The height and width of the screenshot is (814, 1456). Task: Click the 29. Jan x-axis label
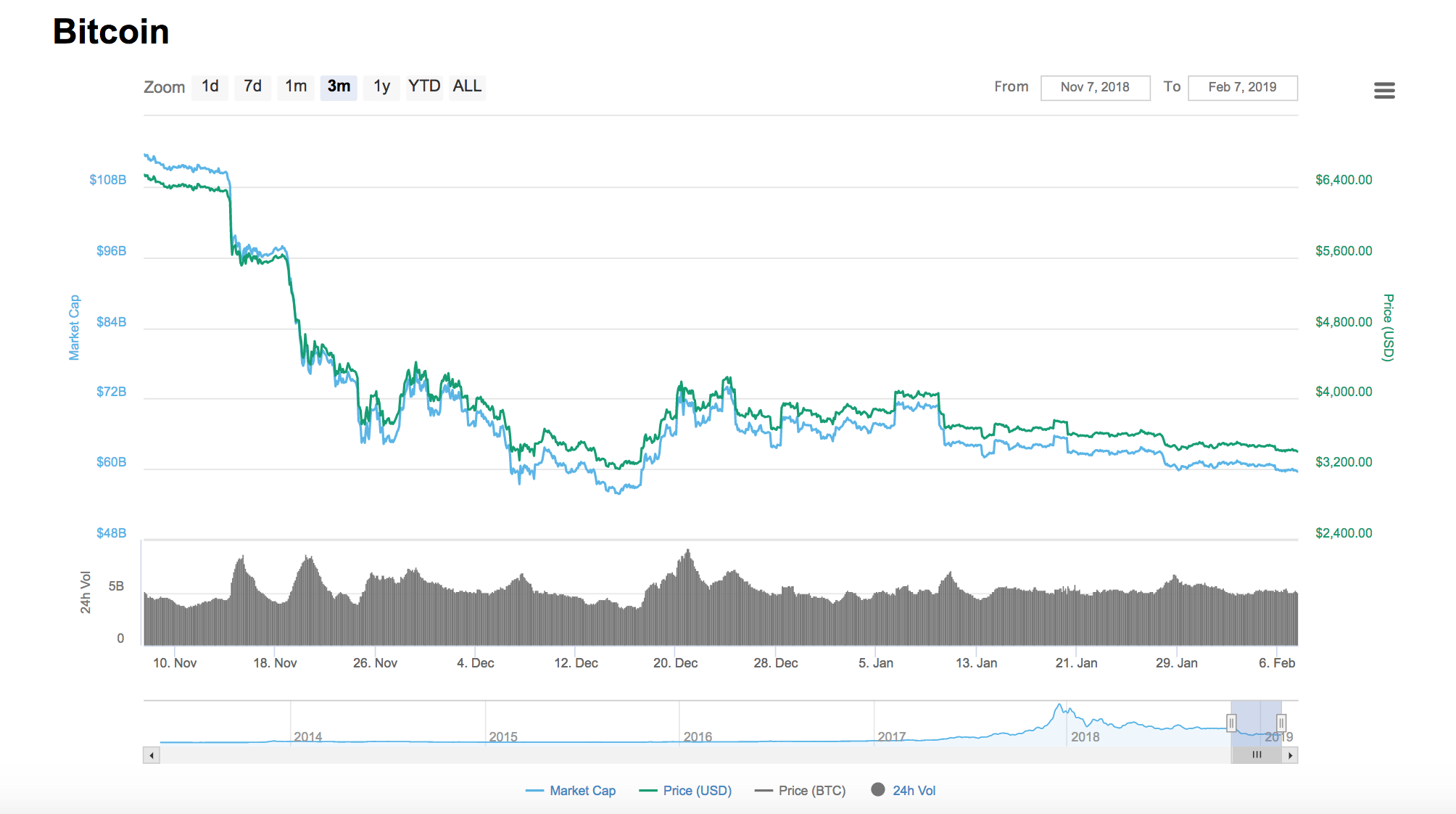coord(1177,663)
